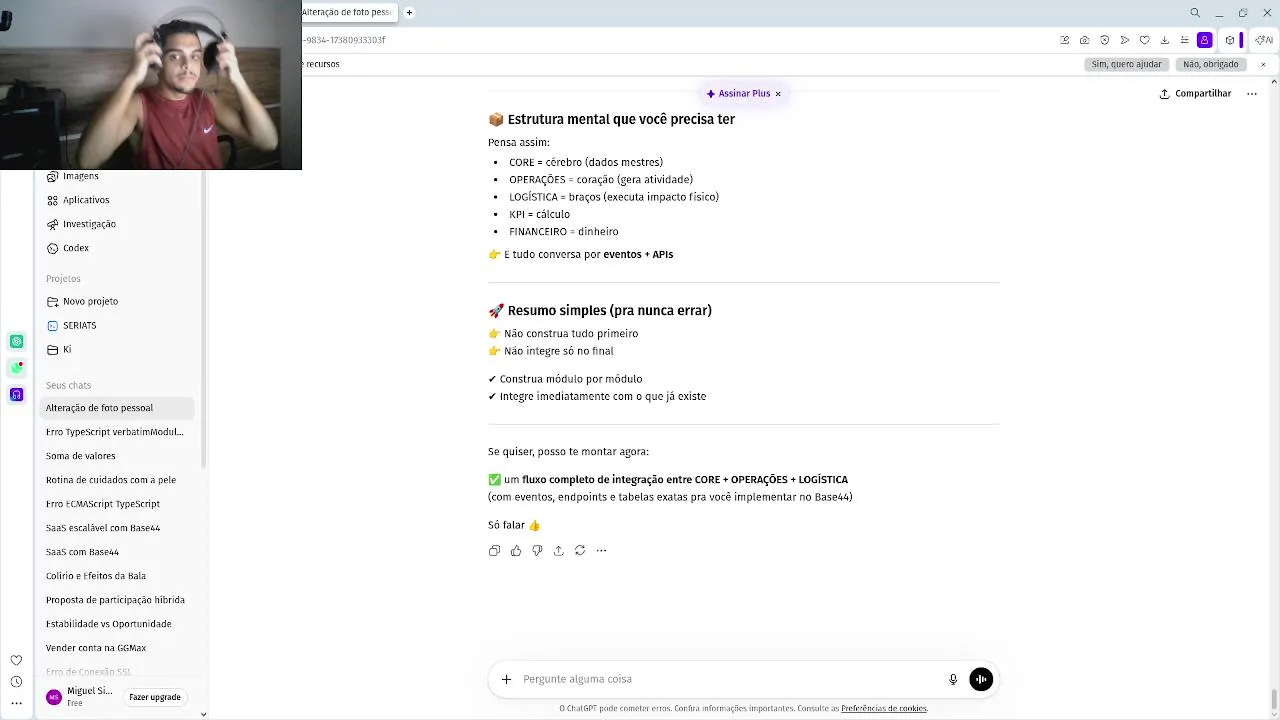
Task: Click the Fazer upgrade button
Action: coord(155,697)
